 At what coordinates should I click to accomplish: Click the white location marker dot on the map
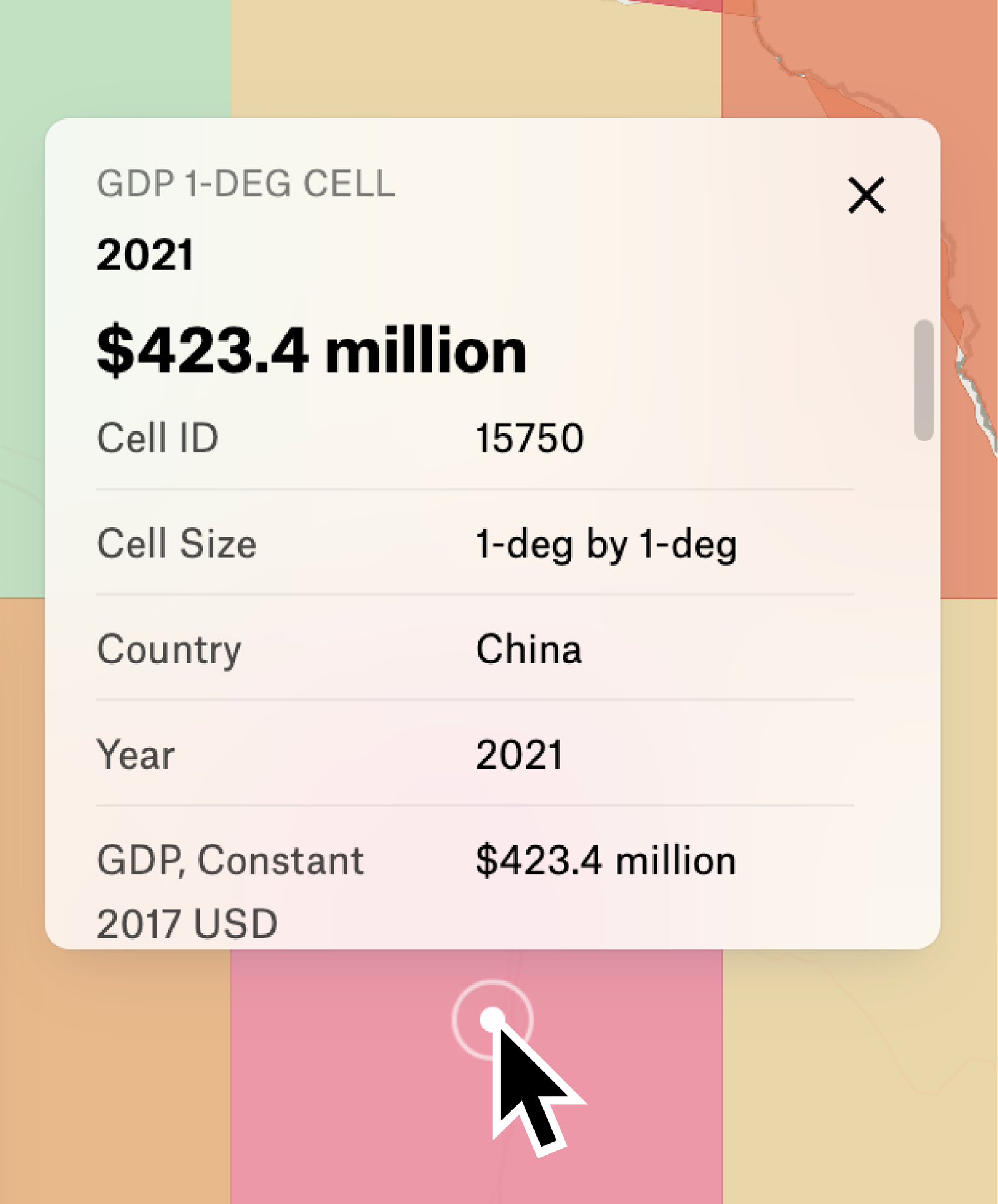[x=492, y=1020]
